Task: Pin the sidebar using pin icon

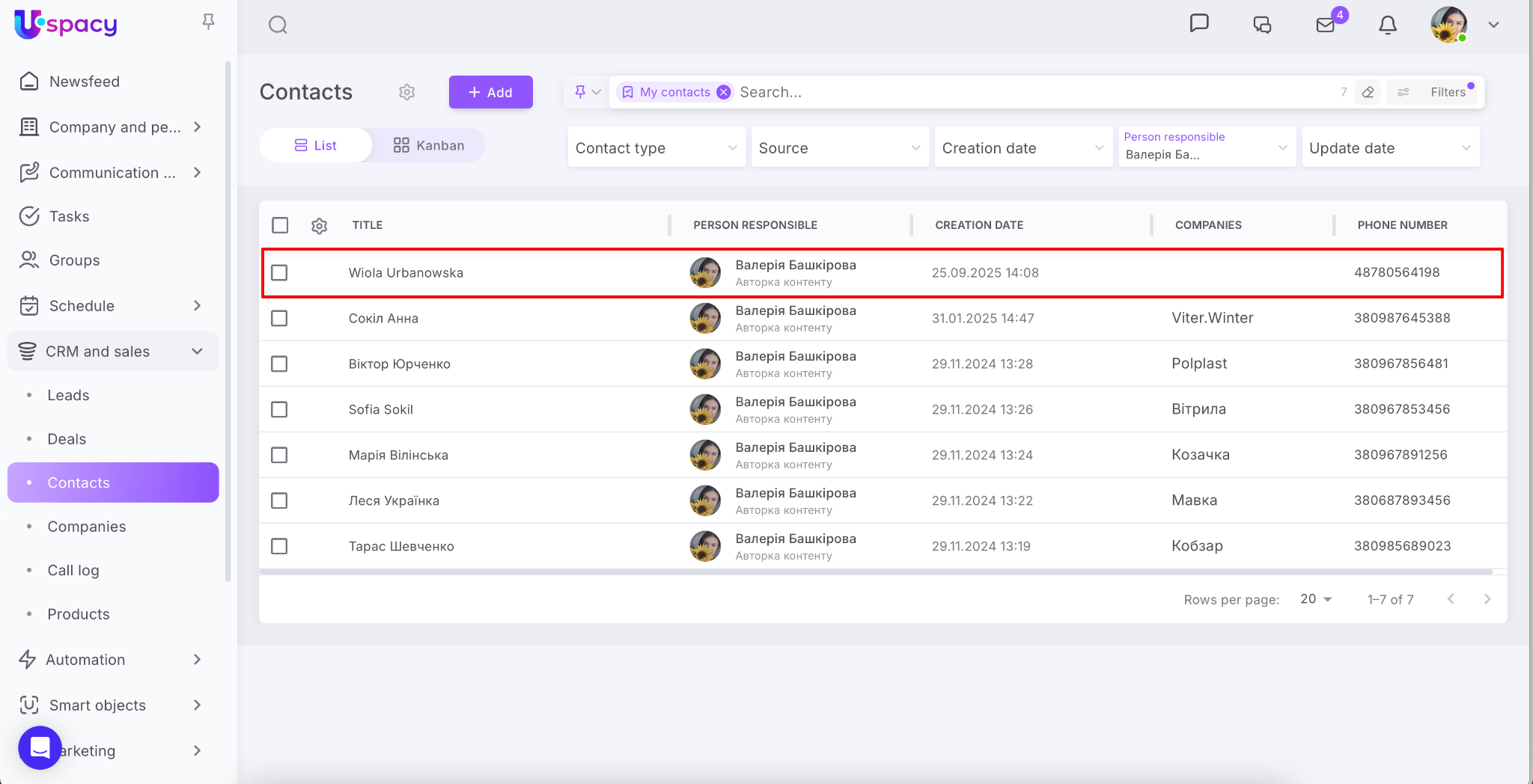Action: [x=209, y=22]
